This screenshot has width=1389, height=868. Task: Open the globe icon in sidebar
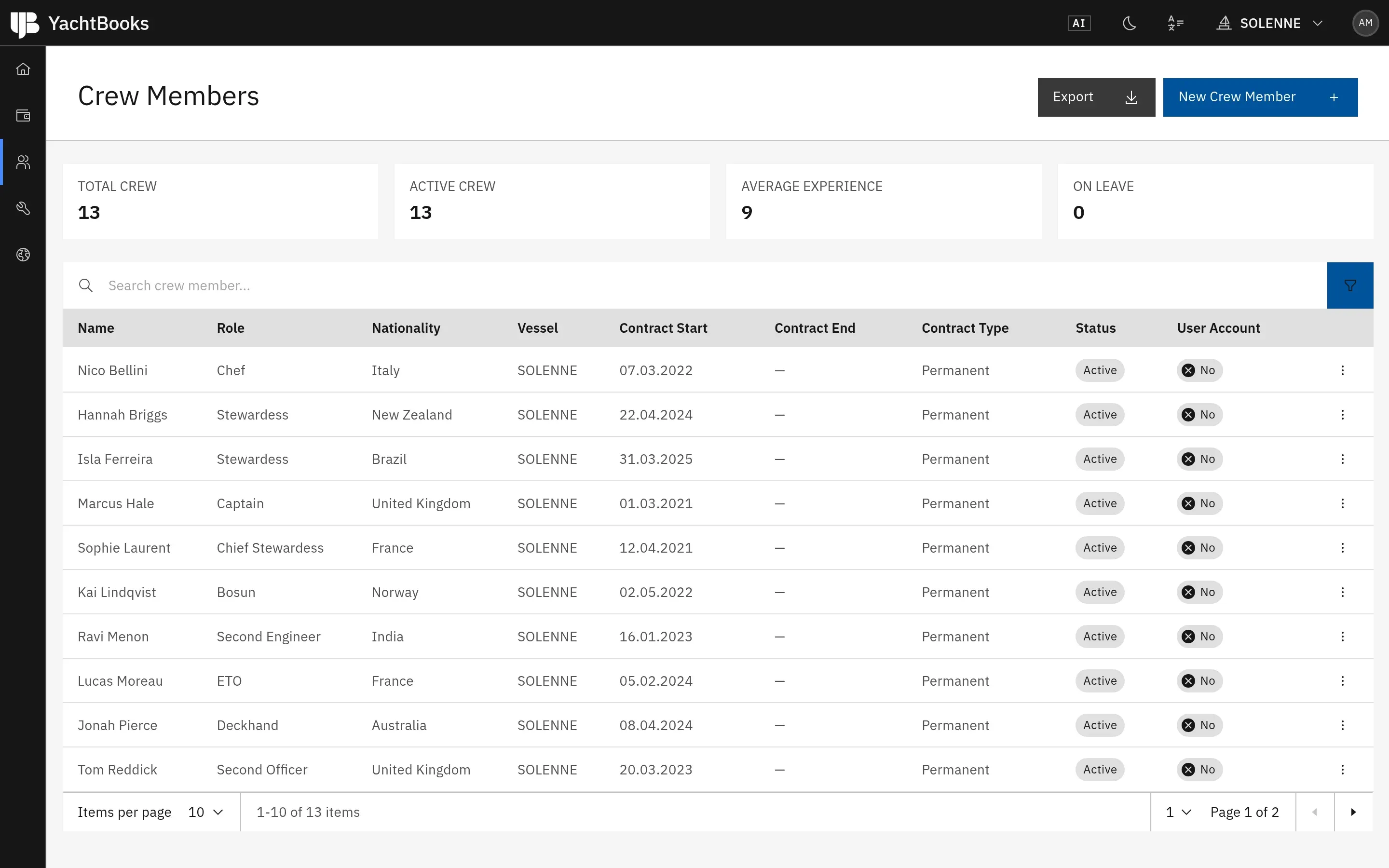(x=23, y=255)
